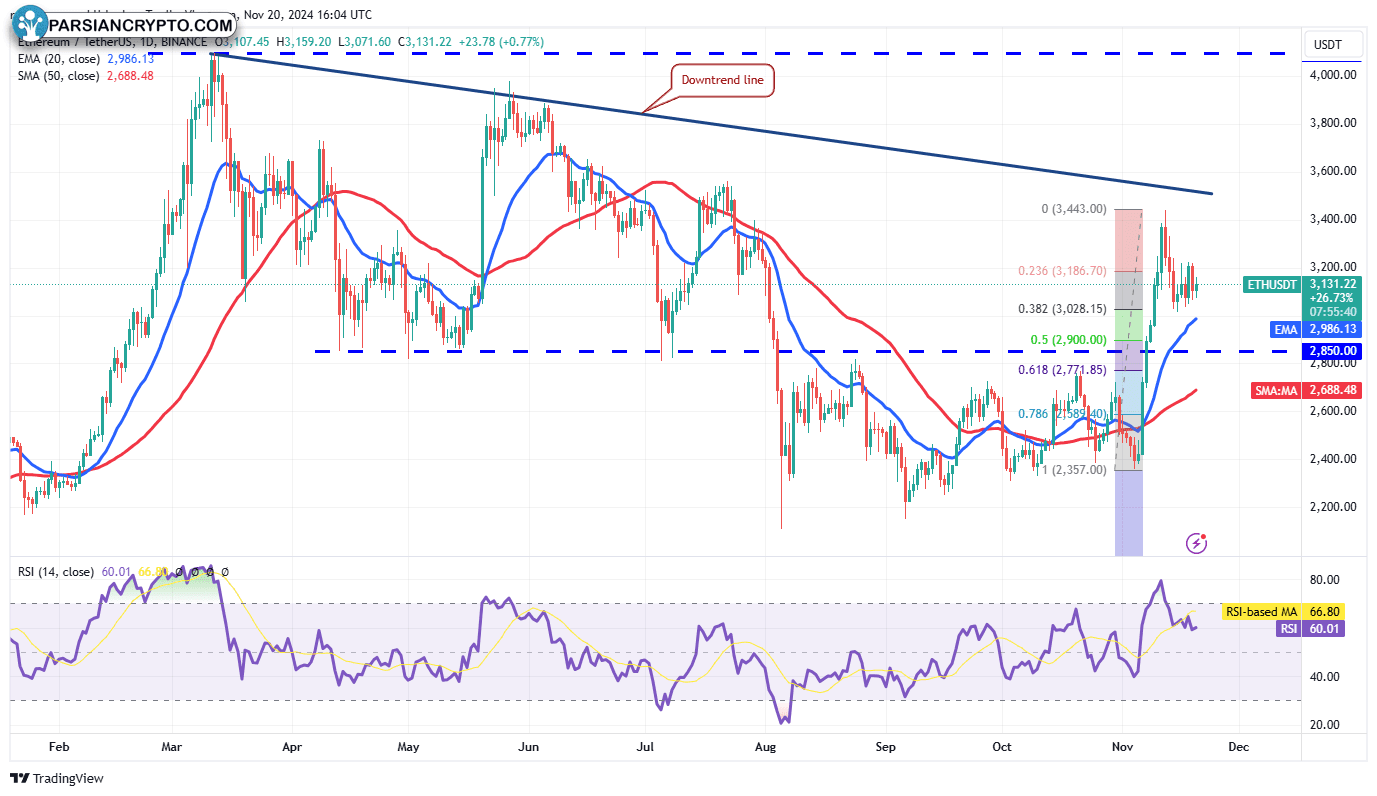Open the TradingView logo link
The image size is (1377, 796).
click(57, 778)
